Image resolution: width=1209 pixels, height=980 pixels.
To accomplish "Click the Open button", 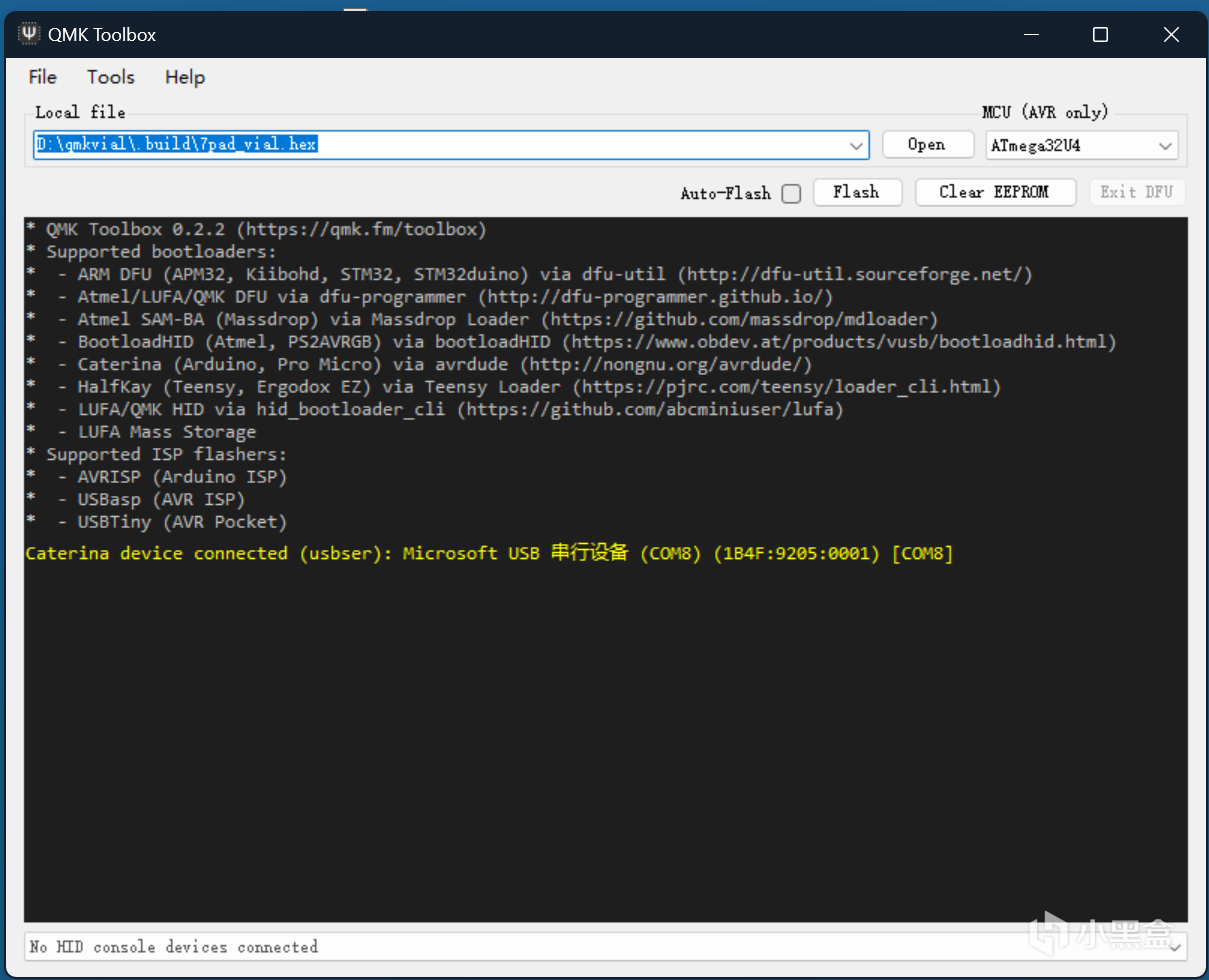I will [927, 145].
